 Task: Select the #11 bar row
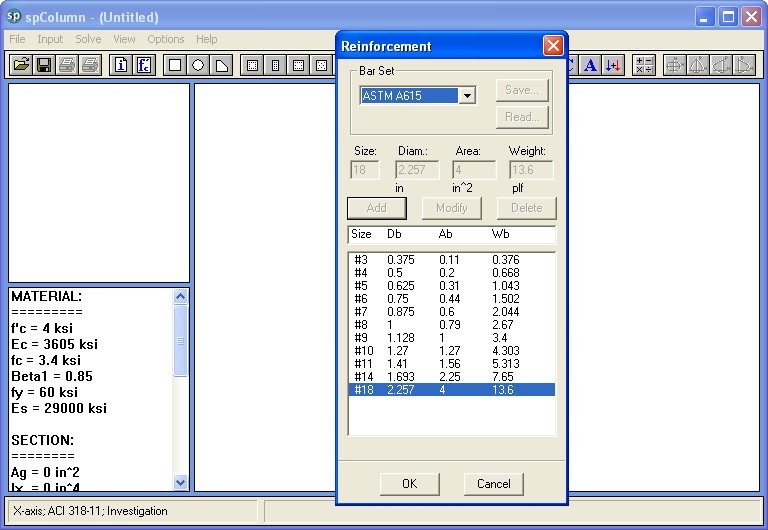(452, 363)
